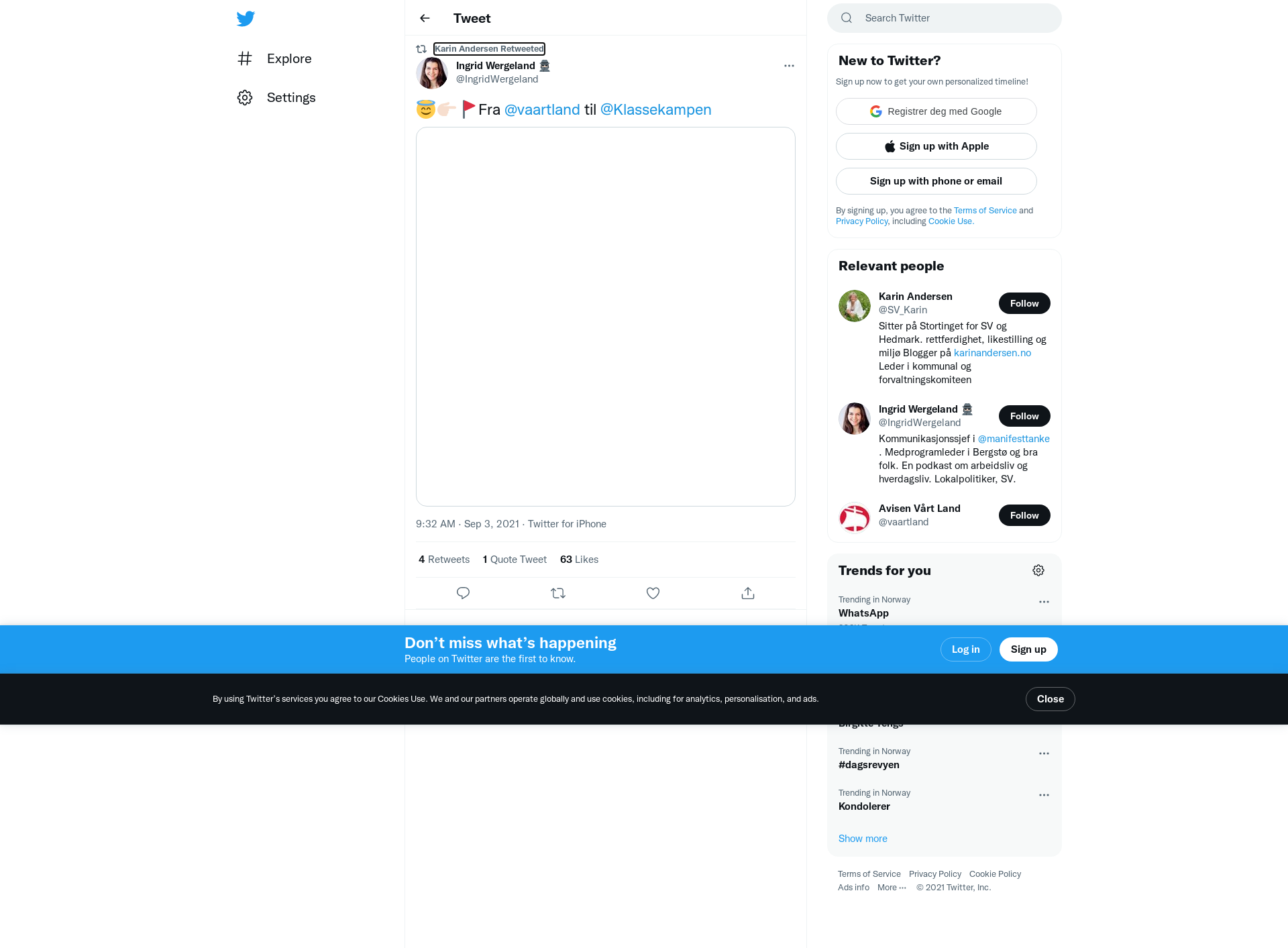1288x948 pixels.
Task: Retweet using the retweet icon below the tweet
Action: [x=558, y=593]
